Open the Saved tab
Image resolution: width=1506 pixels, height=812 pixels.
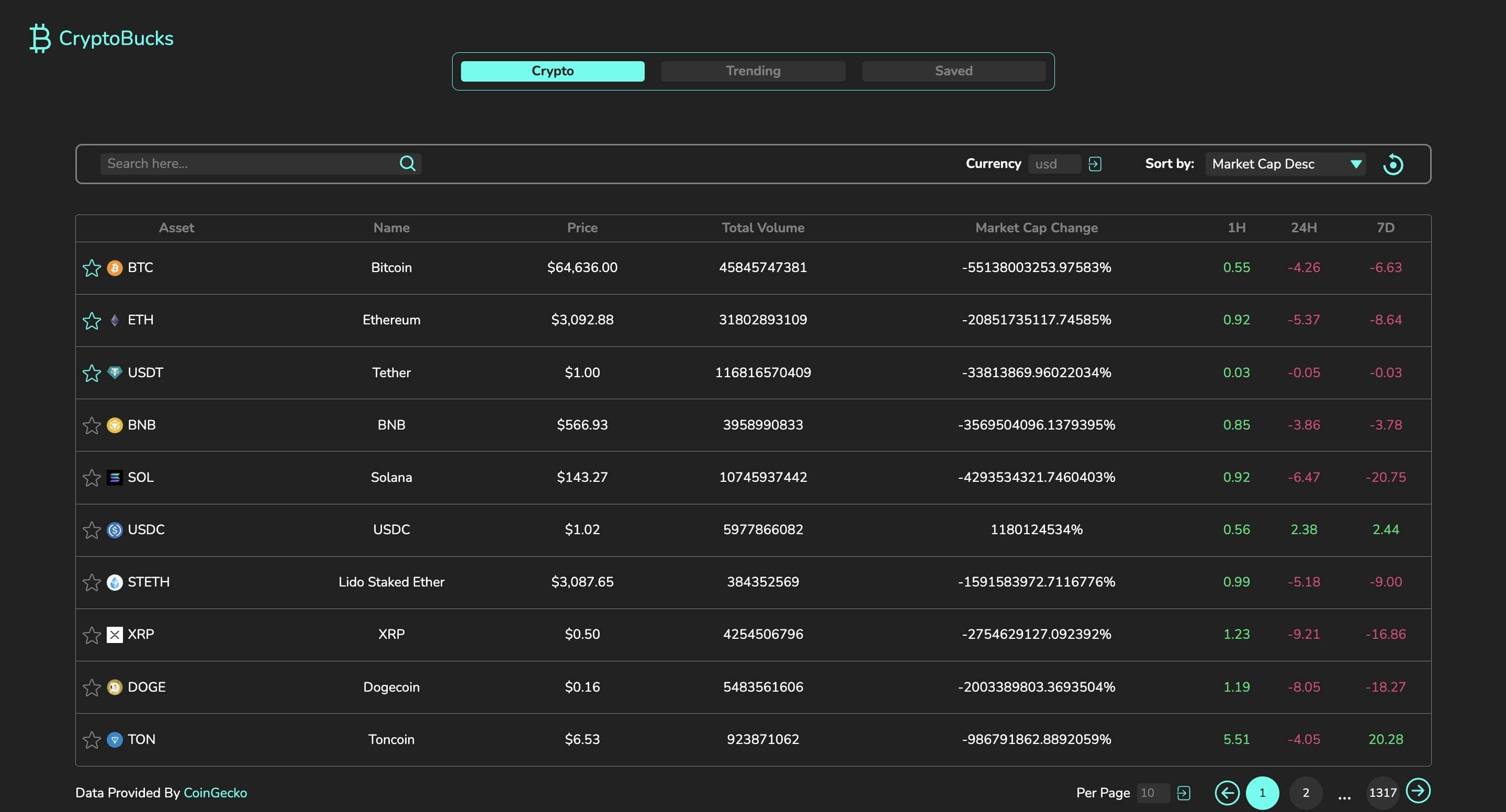click(x=953, y=71)
